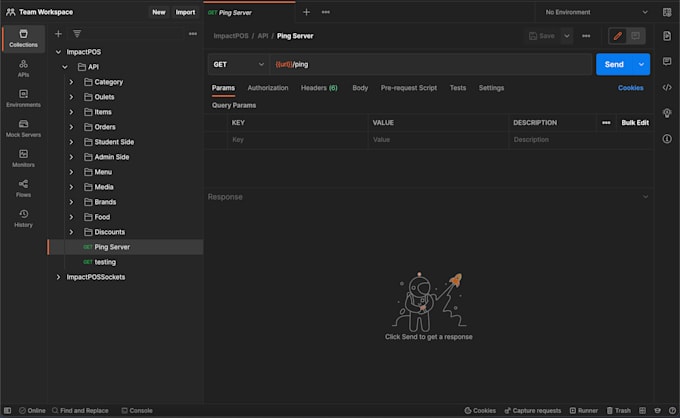Expand the Orders folder
Screen dimensions: 680x418
click(x=72, y=127)
